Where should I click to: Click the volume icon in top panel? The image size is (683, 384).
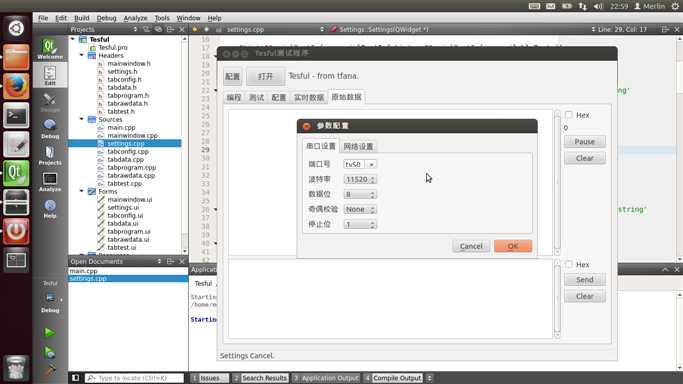click(x=598, y=6)
